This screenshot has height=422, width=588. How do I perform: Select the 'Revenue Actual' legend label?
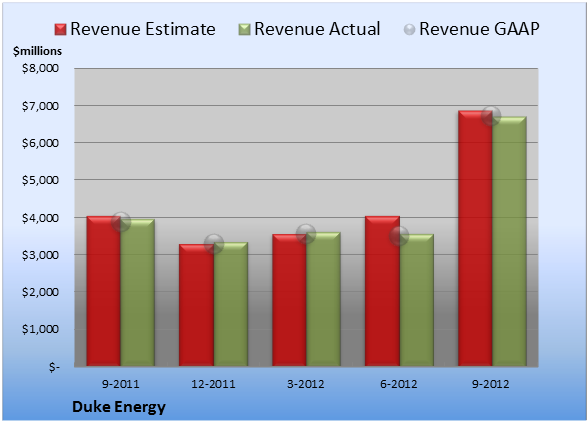tap(317, 29)
